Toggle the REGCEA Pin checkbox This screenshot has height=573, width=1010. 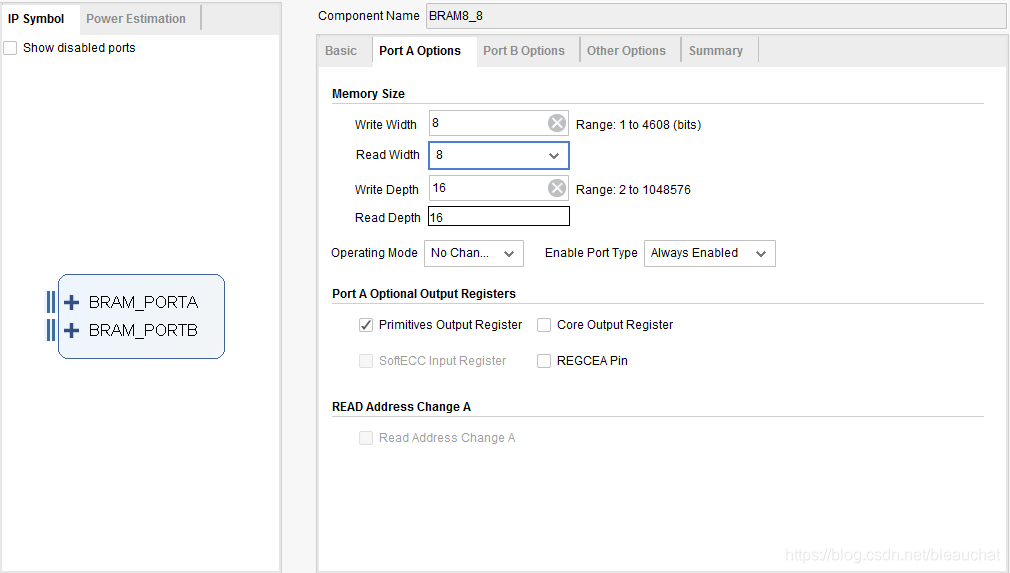(544, 361)
